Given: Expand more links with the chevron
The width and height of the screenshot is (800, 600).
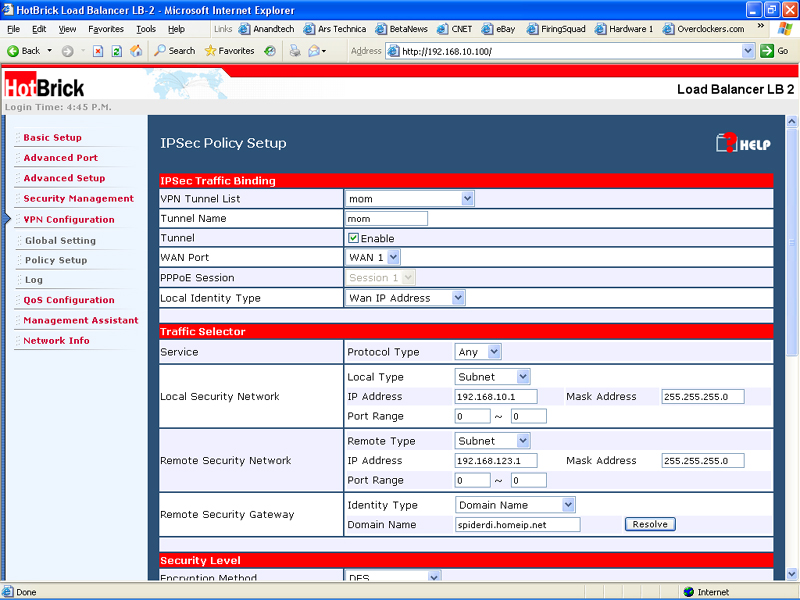Looking at the screenshot, I should click(761, 26).
